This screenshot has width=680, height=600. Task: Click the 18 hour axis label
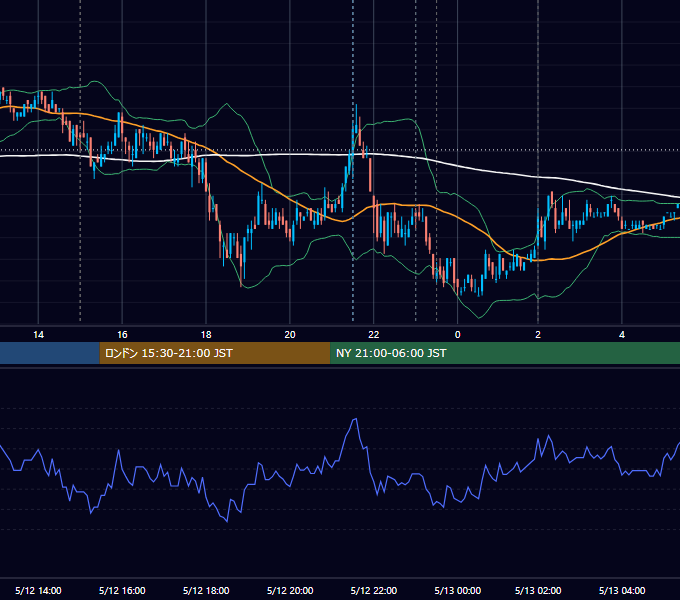[x=206, y=335]
